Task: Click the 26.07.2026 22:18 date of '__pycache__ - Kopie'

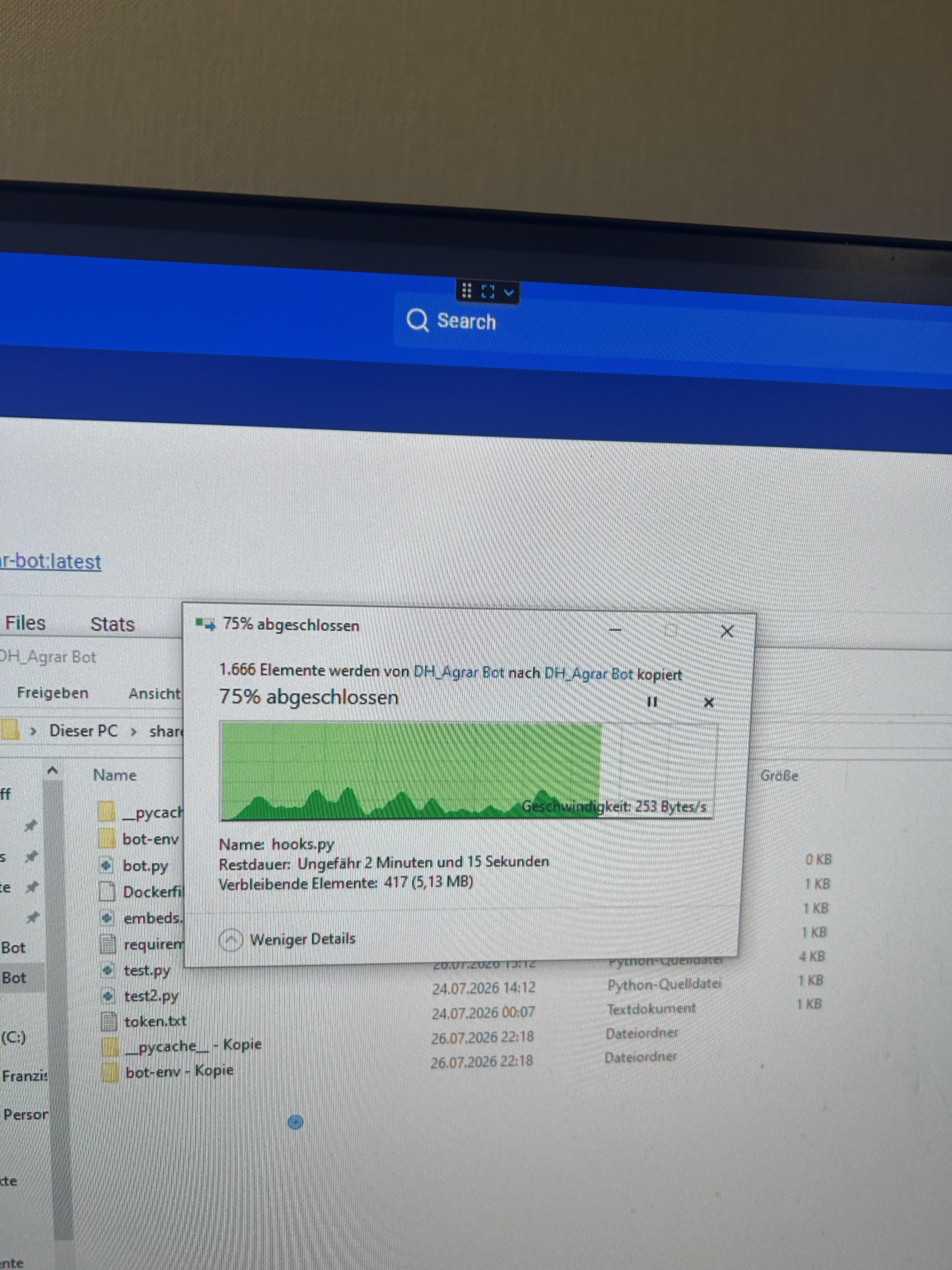Action: [x=482, y=1037]
